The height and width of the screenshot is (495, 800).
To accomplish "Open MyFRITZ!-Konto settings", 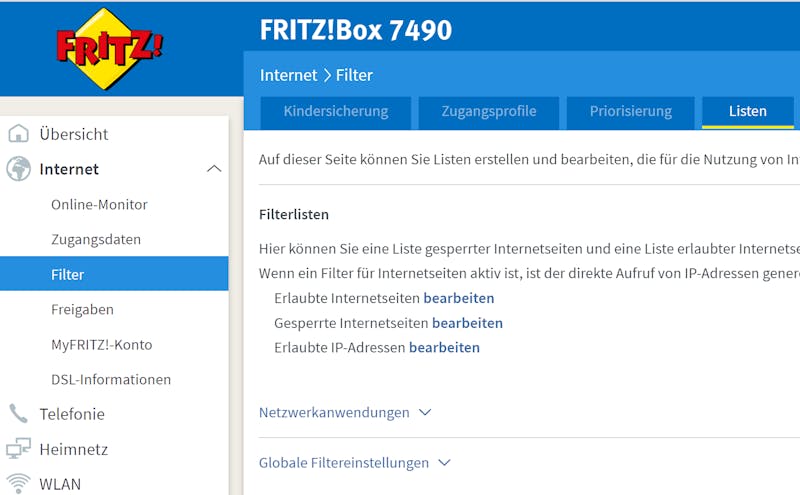I will pos(102,345).
